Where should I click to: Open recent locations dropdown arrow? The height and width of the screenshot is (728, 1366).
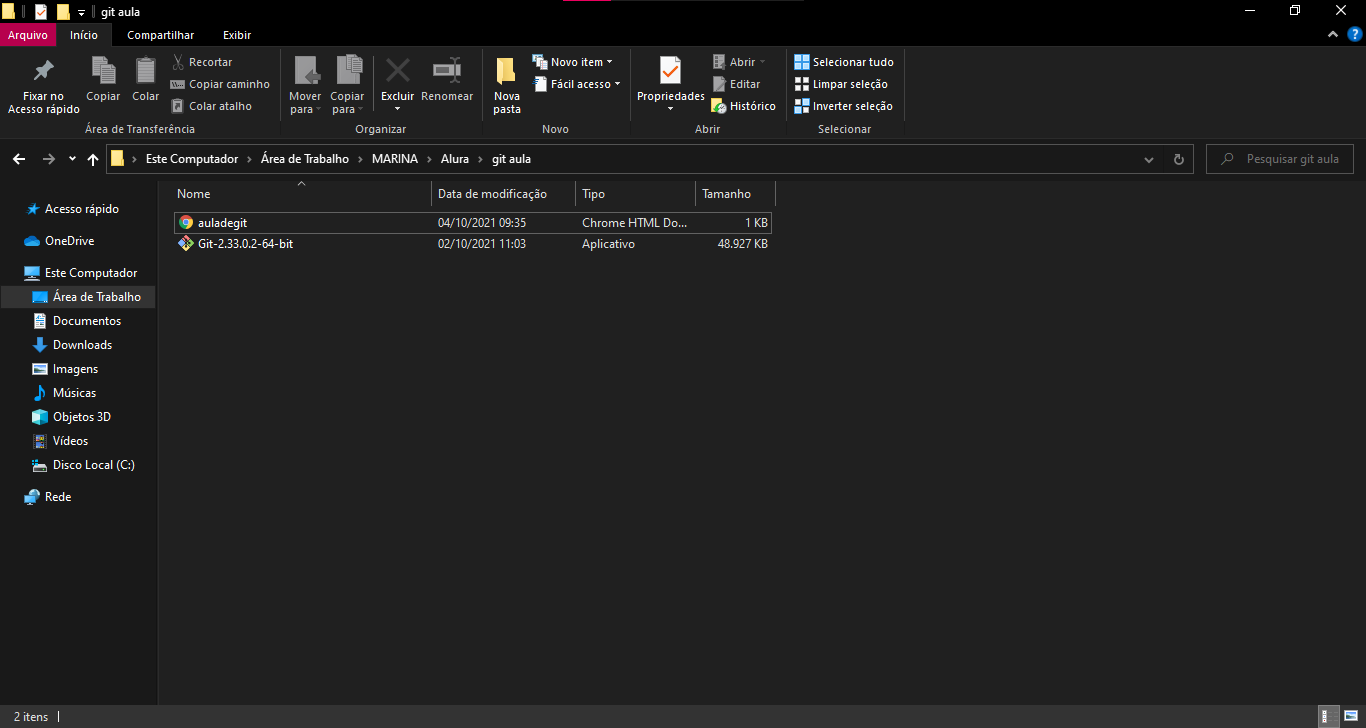click(72, 159)
